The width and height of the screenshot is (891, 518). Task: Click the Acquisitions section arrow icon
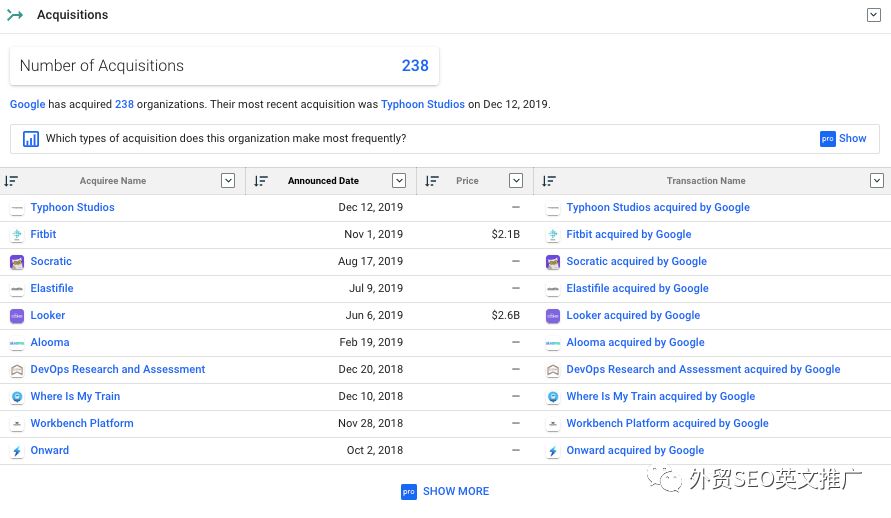[15, 15]
